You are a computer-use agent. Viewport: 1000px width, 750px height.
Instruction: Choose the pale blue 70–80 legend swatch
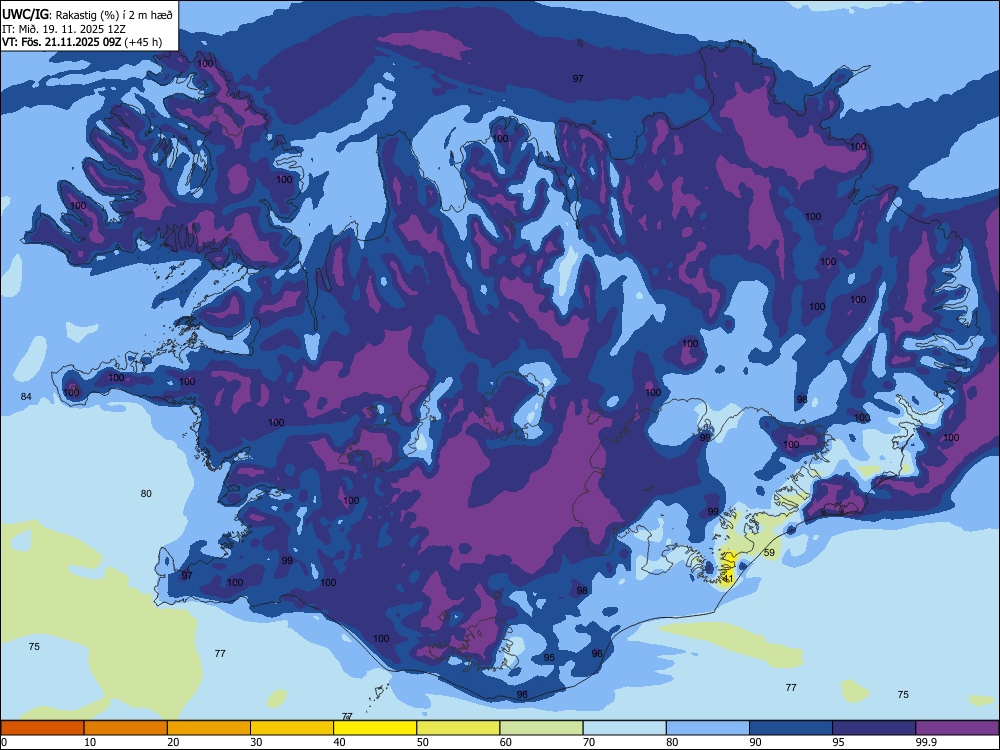(x=624, y=728)
